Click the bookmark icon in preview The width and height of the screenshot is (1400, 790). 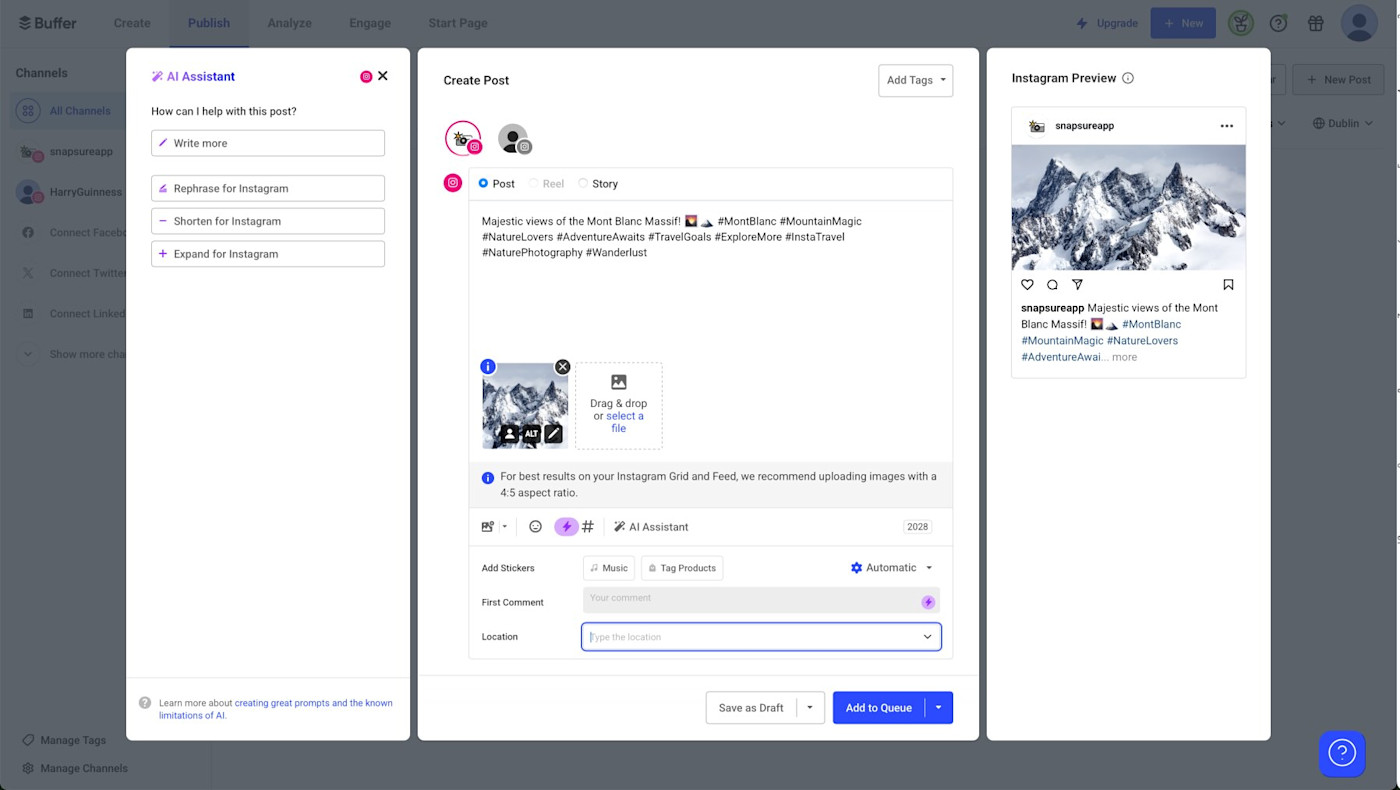(1228, 285)
